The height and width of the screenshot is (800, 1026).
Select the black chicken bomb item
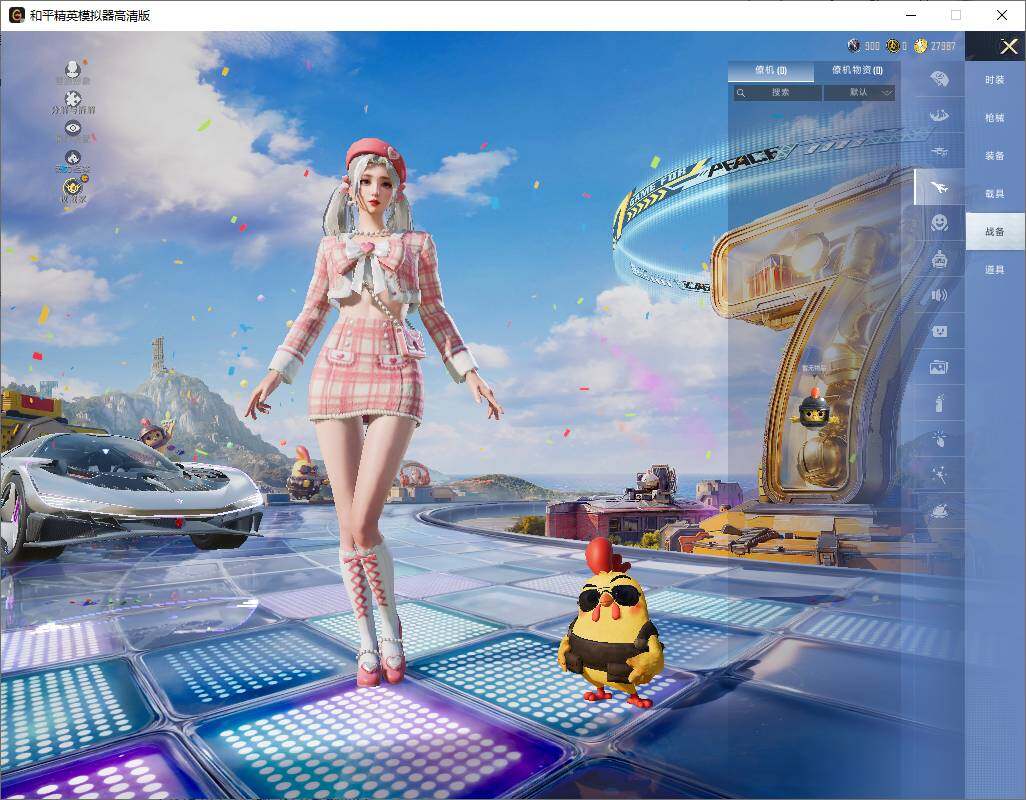814,409
